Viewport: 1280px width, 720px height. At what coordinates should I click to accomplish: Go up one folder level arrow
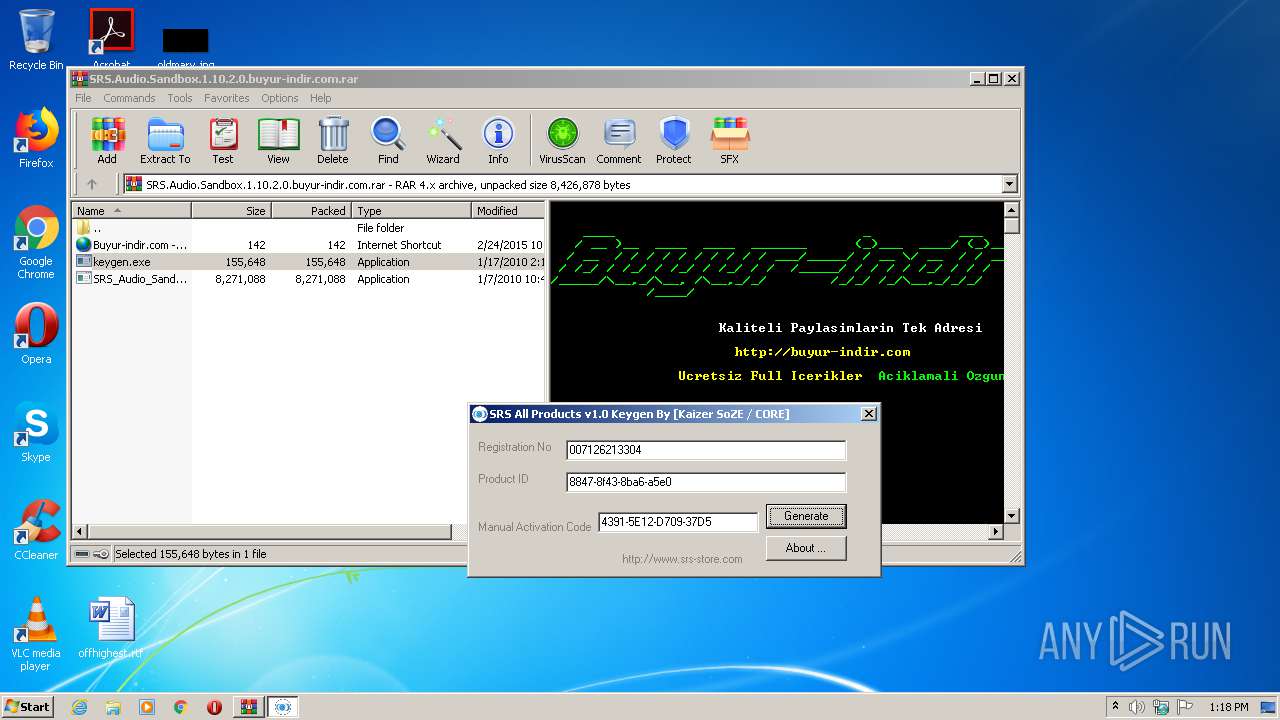tap(92, 184)
